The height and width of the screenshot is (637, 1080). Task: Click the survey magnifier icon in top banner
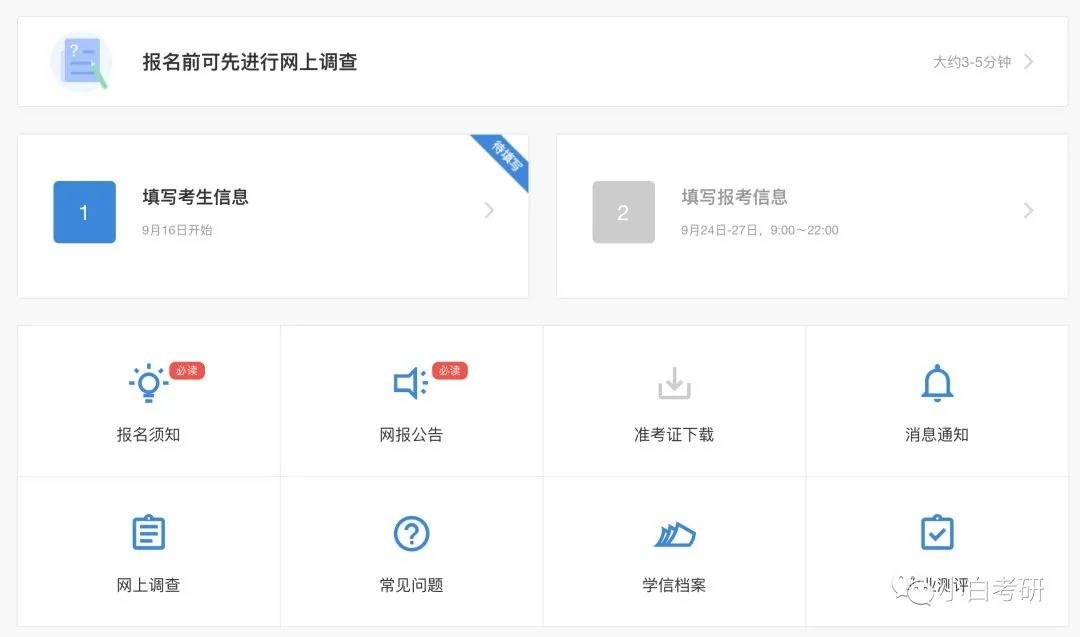click(80, 61)
